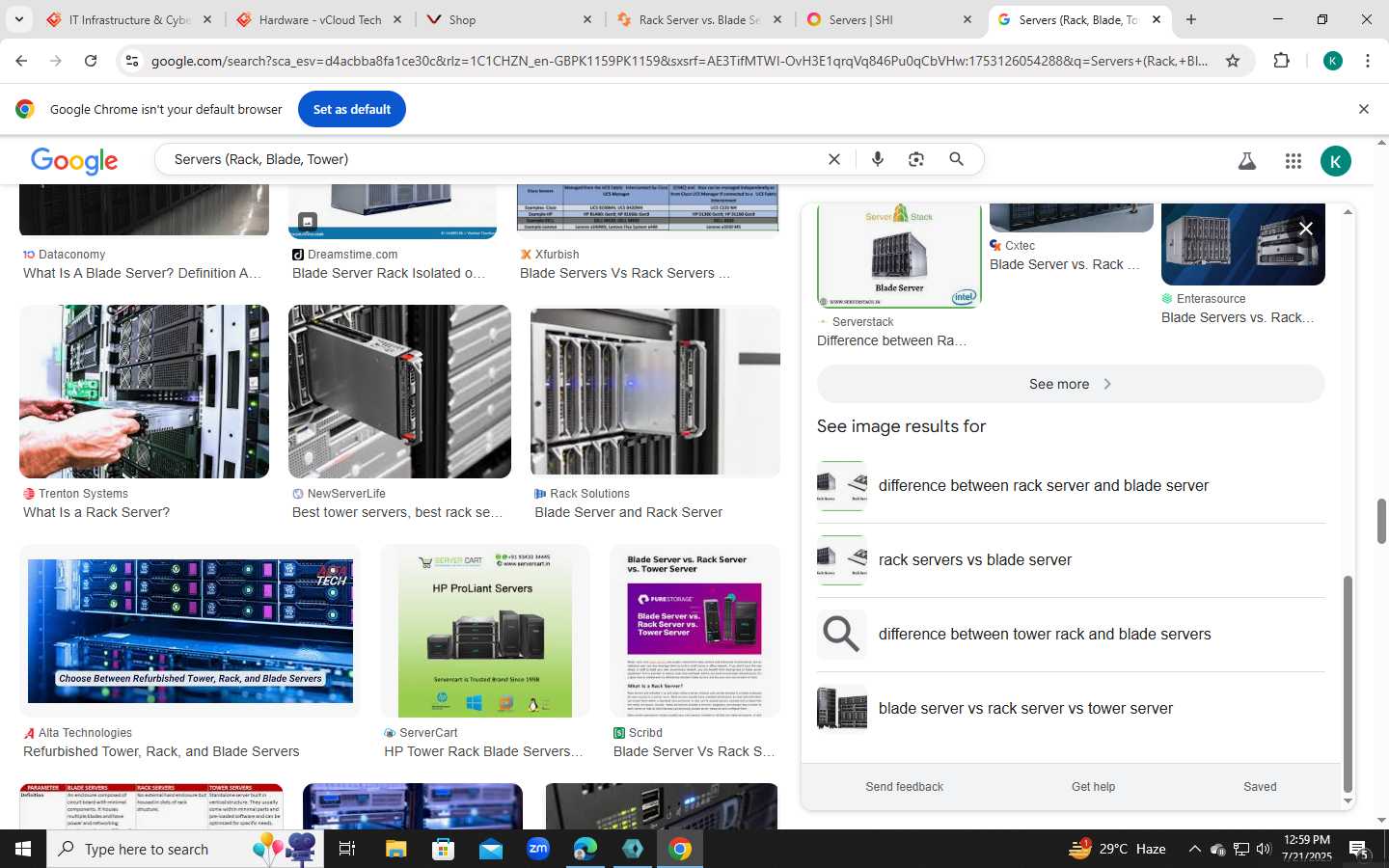Viewport: 1389px width, 868px height.
Task: Open the site information icon in address bar
Action: point(132,61)
